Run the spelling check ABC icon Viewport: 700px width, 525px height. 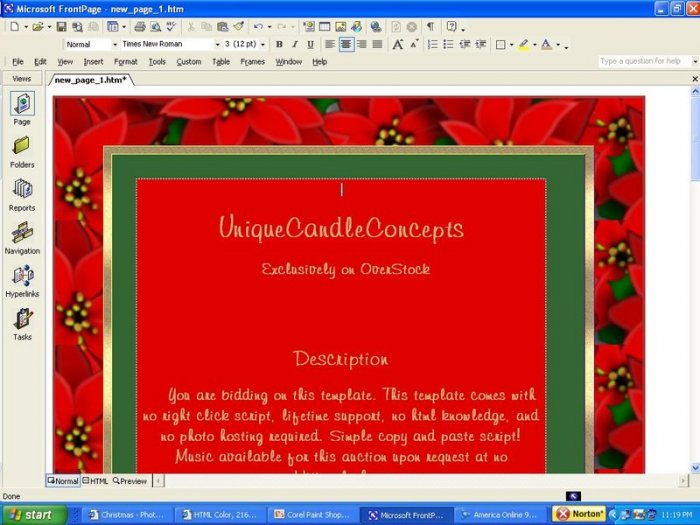(x=171, y=27)
